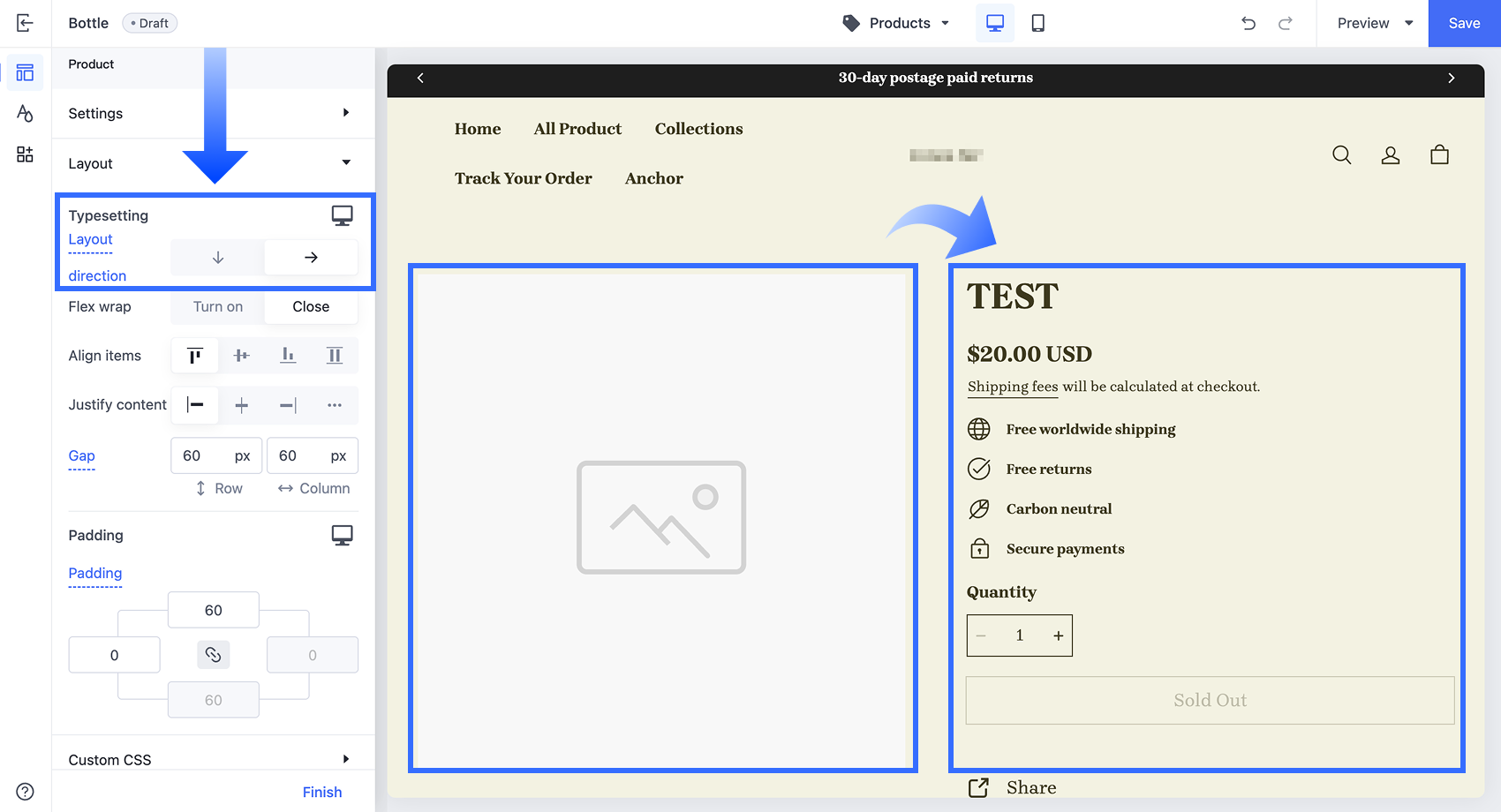Screen dimensions: 1501x812
Task: Switch to mobile preview icon
Action: click(1037, 23)
